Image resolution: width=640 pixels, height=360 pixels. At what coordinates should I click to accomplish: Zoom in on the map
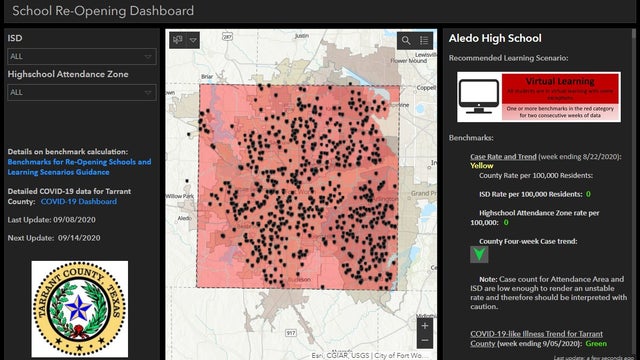pyautogui.click(x=425, y=326)
